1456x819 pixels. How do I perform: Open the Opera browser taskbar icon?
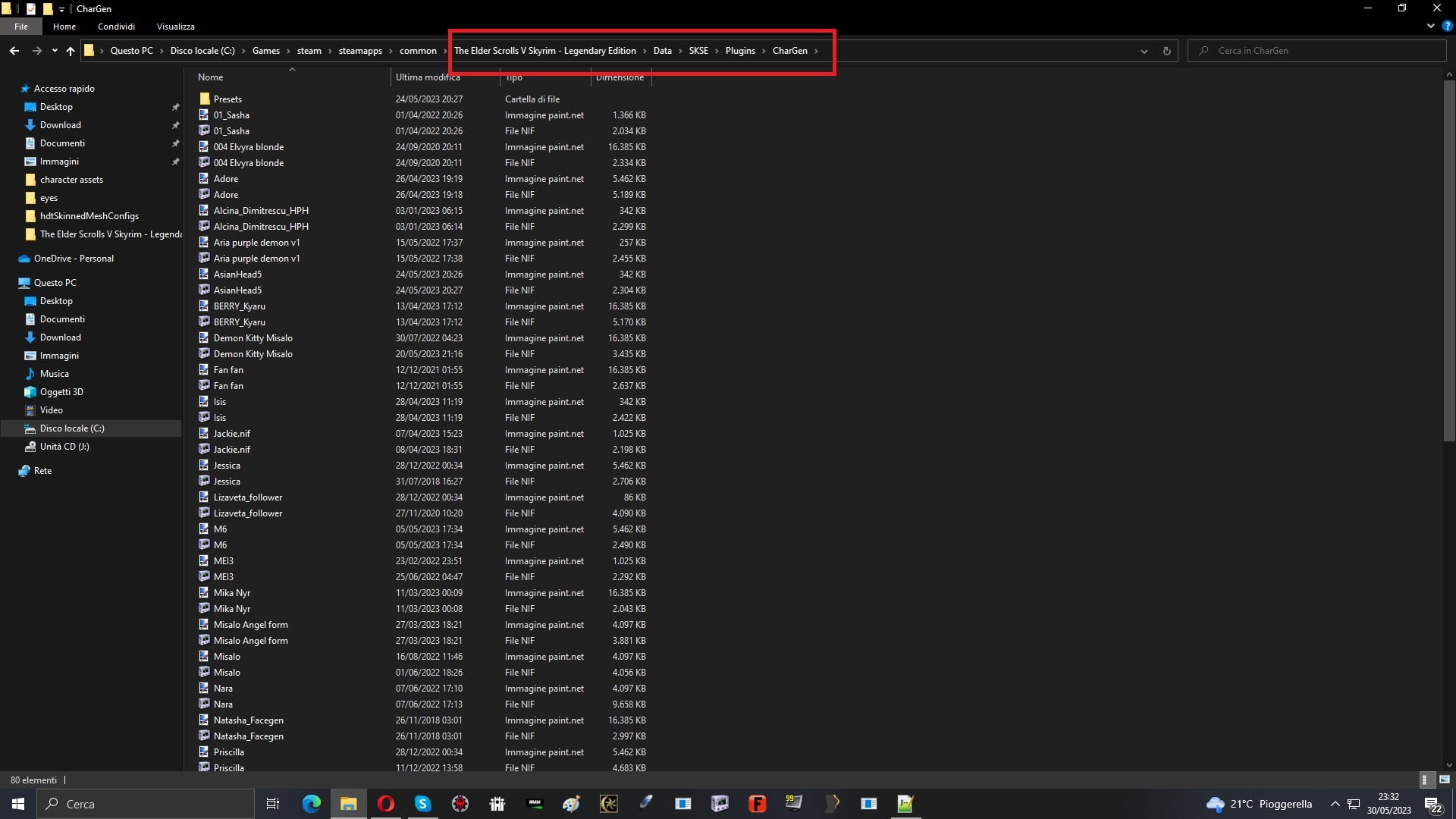[385, 804]
